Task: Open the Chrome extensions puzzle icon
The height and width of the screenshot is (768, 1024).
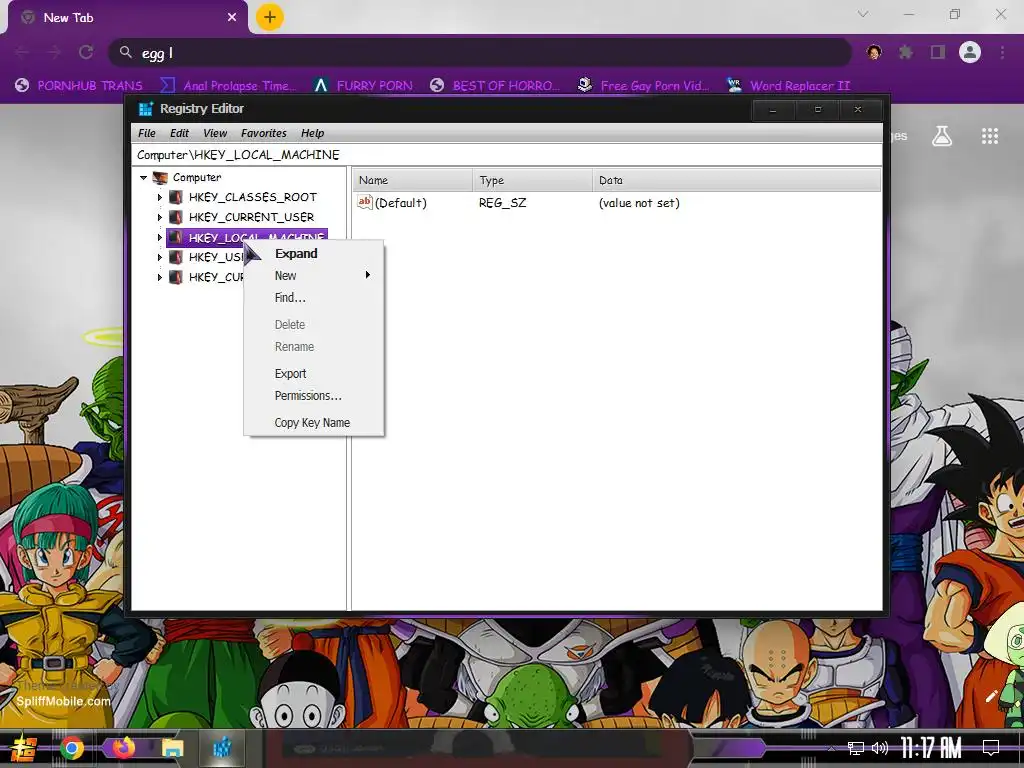Action: 906,52
